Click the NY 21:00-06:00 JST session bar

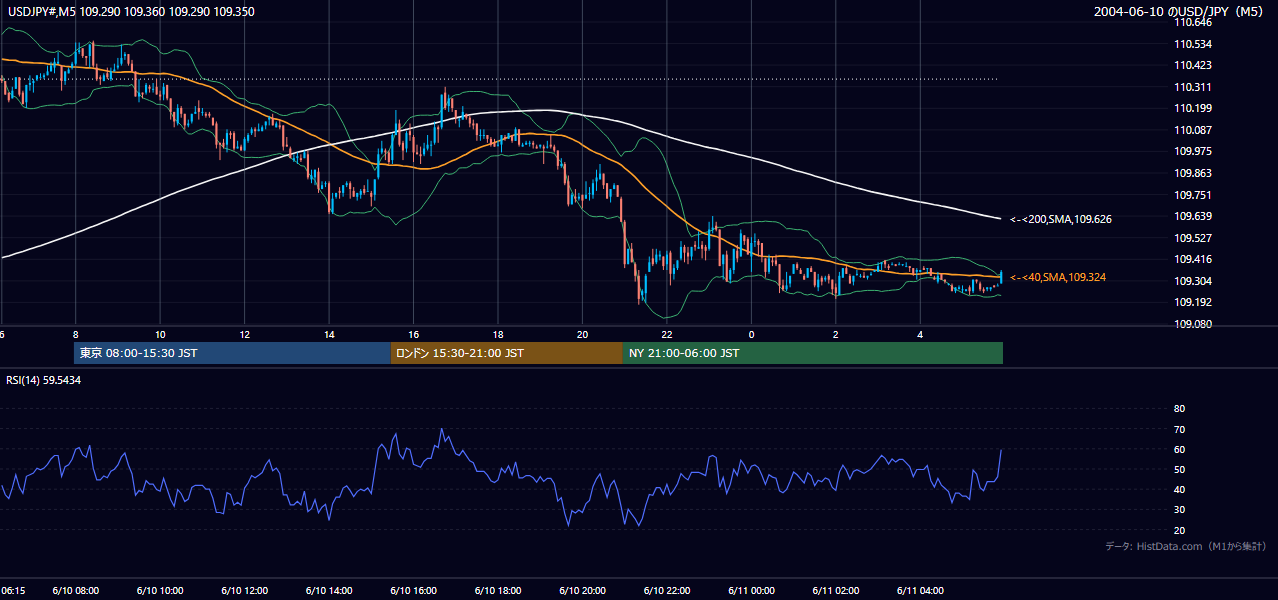tap(813, 353)
